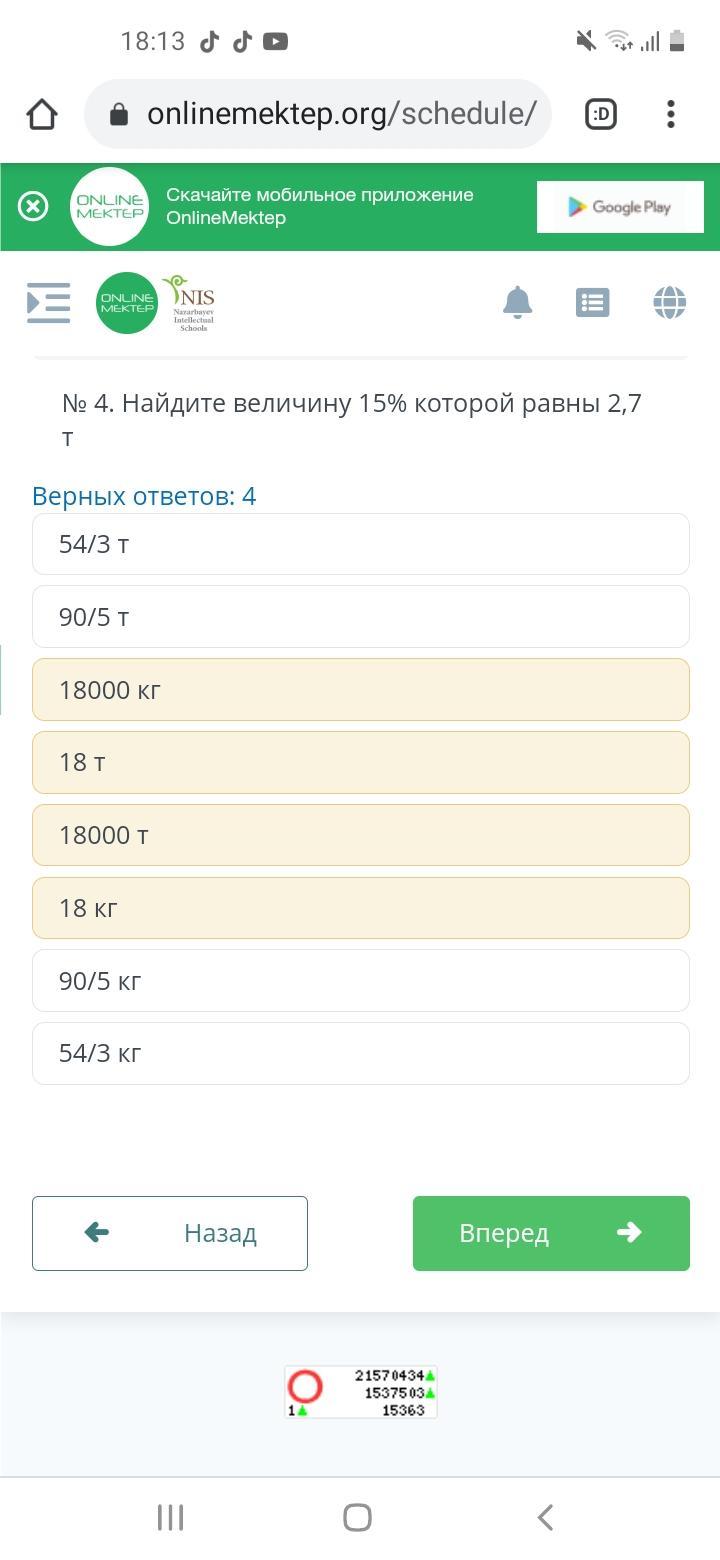Image resolution: width=720 pixels, height=1560 pixels.
Task: Open notifications bell
Action: point(517,302)
